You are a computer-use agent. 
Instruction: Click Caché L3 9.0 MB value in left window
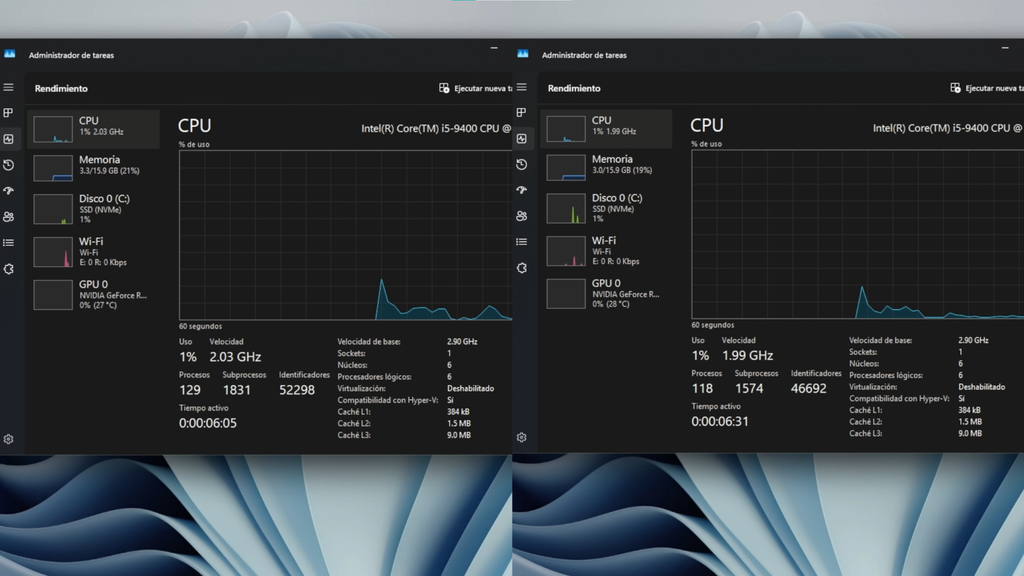coord(458,435)
